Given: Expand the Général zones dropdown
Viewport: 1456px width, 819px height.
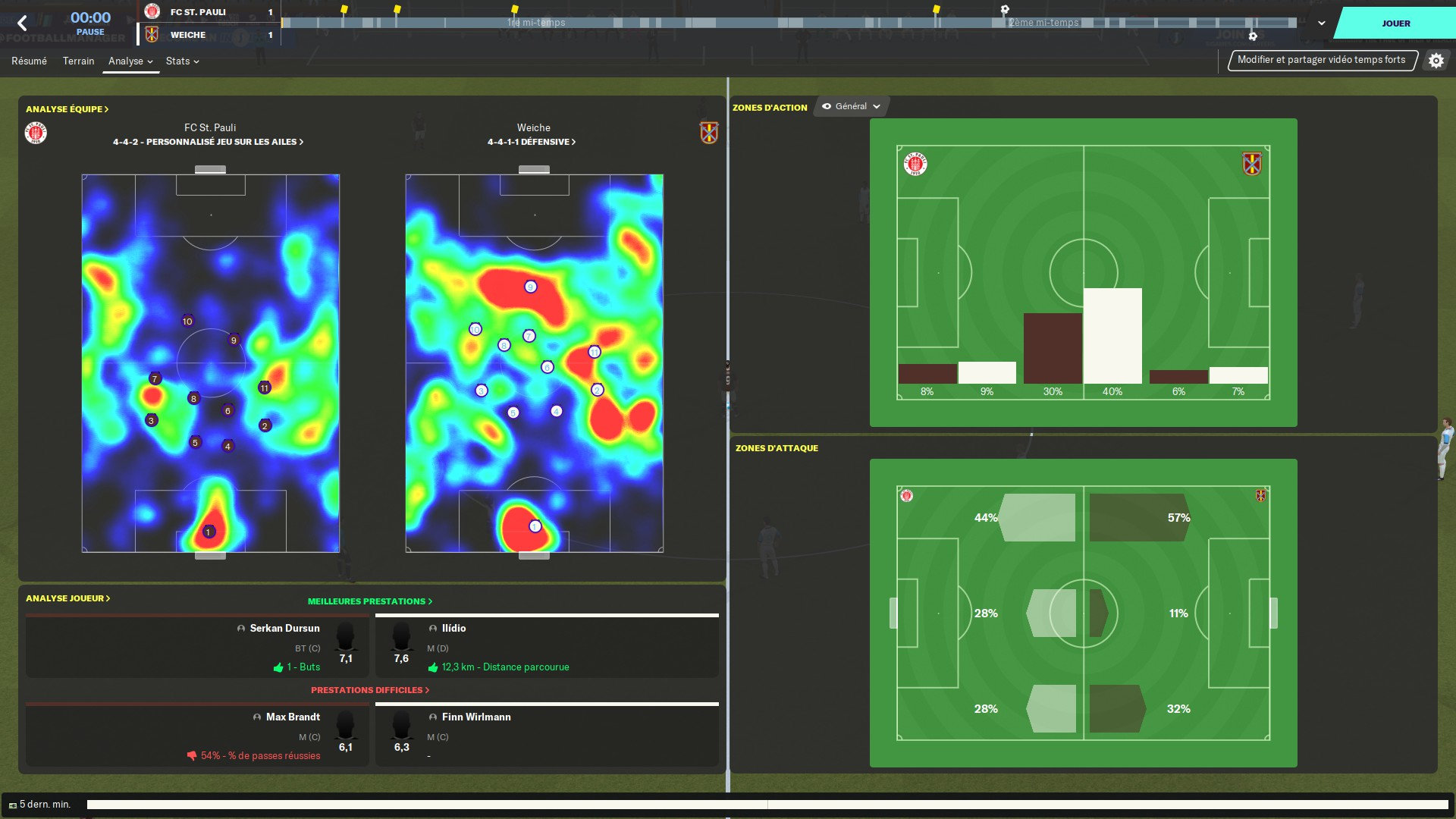Looking at the screenshot, I should (x=877, y=107).
